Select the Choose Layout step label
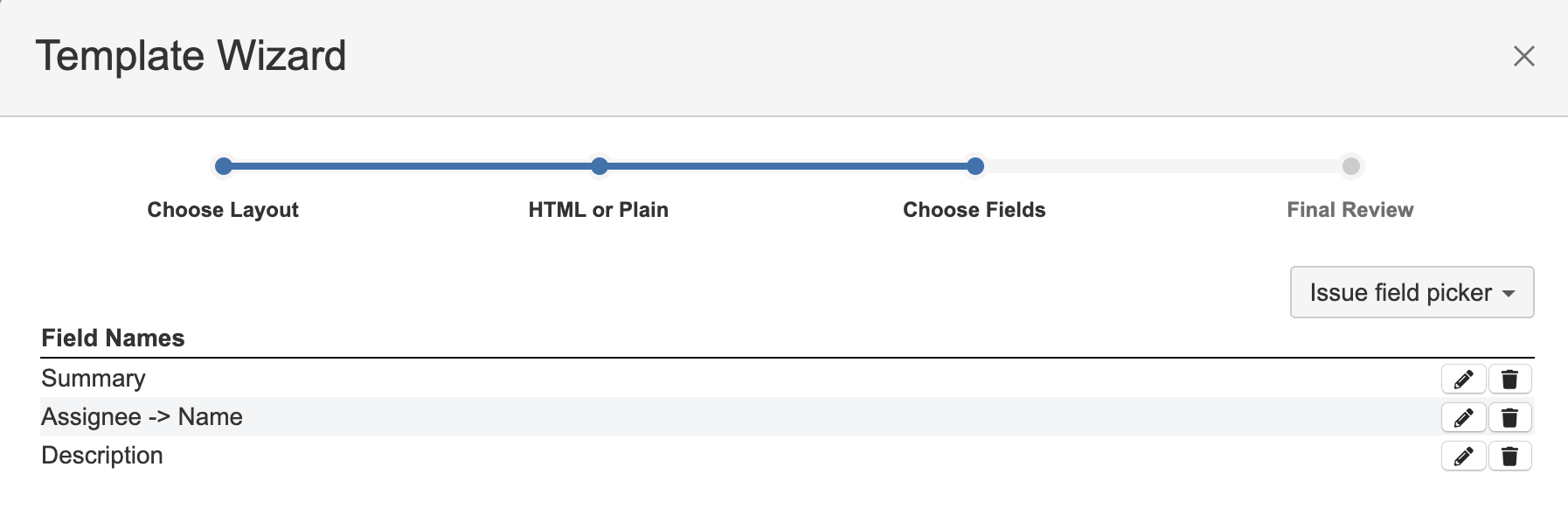This screenshot has width=1568, height=509. click(223, 210)
